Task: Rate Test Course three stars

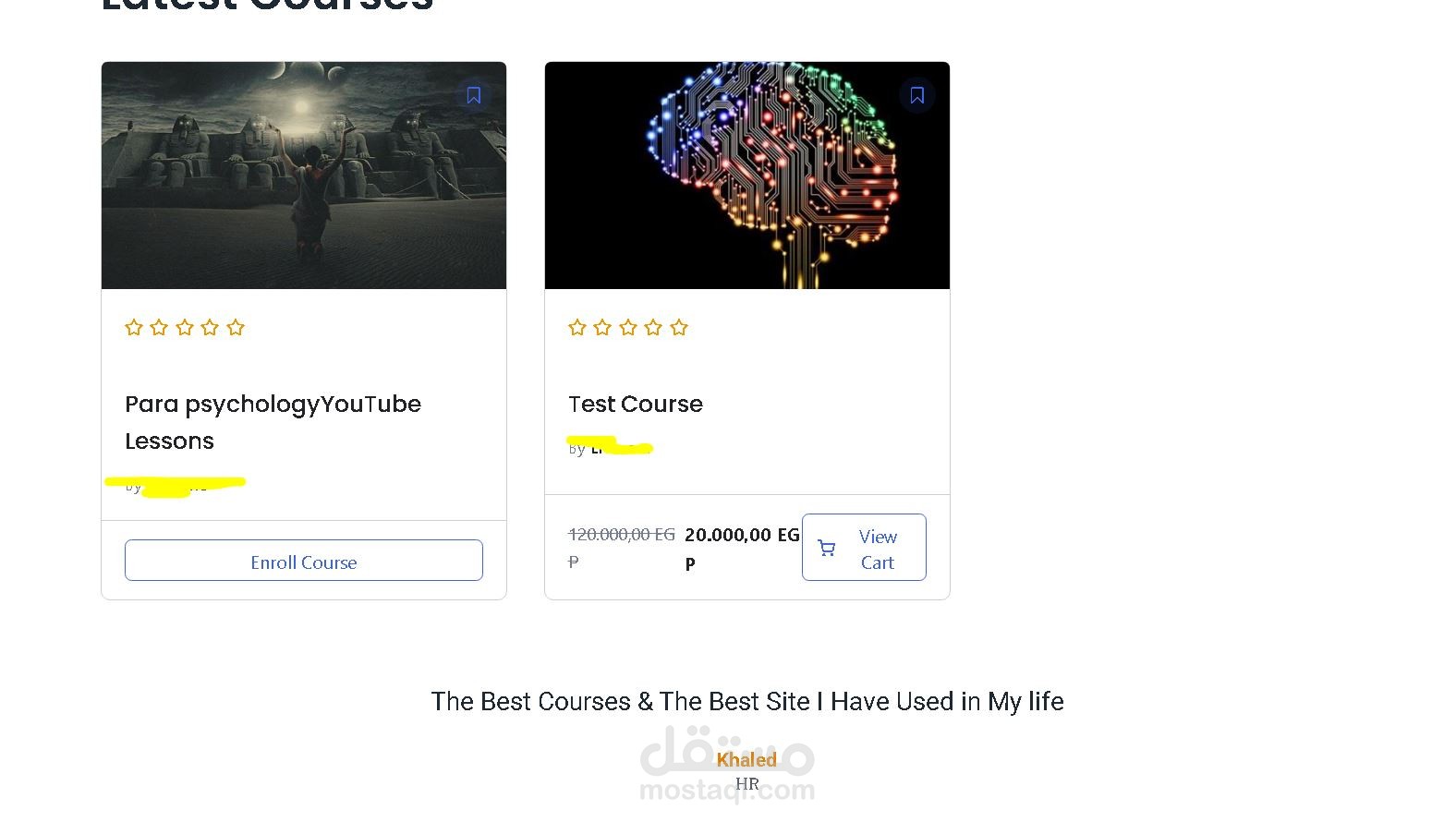Action: (x=628, y=327)
